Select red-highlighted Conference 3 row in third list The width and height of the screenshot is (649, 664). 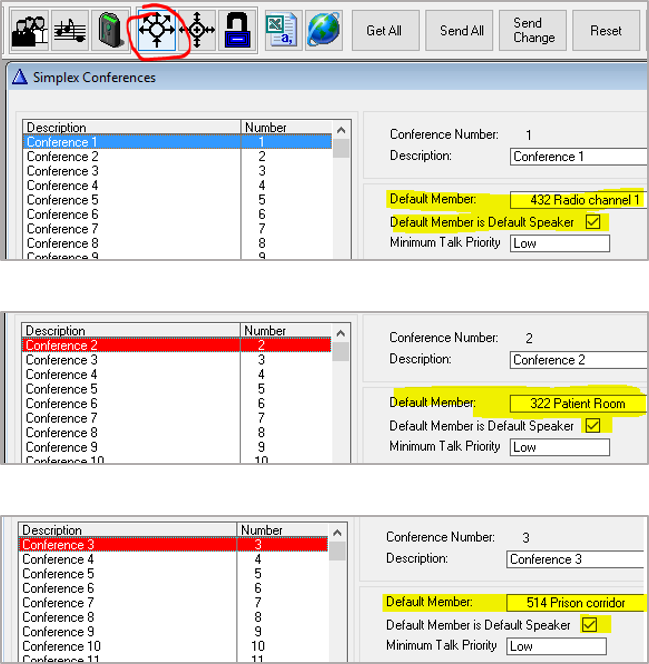[x=173, y=545]
